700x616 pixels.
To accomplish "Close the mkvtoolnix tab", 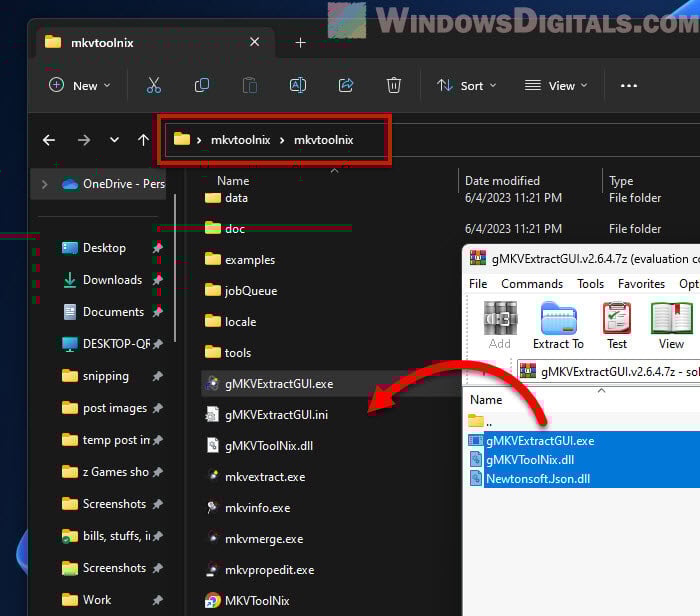I will point(254,42).
